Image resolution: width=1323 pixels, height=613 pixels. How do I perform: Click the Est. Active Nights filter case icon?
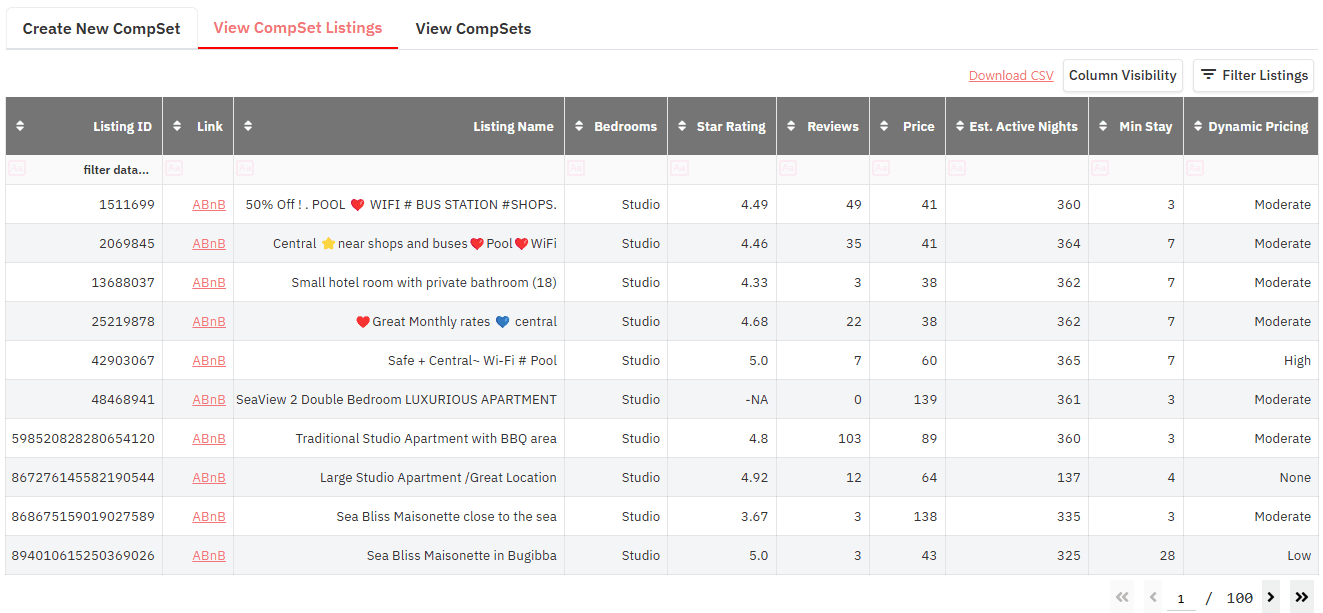pos(957,169)
